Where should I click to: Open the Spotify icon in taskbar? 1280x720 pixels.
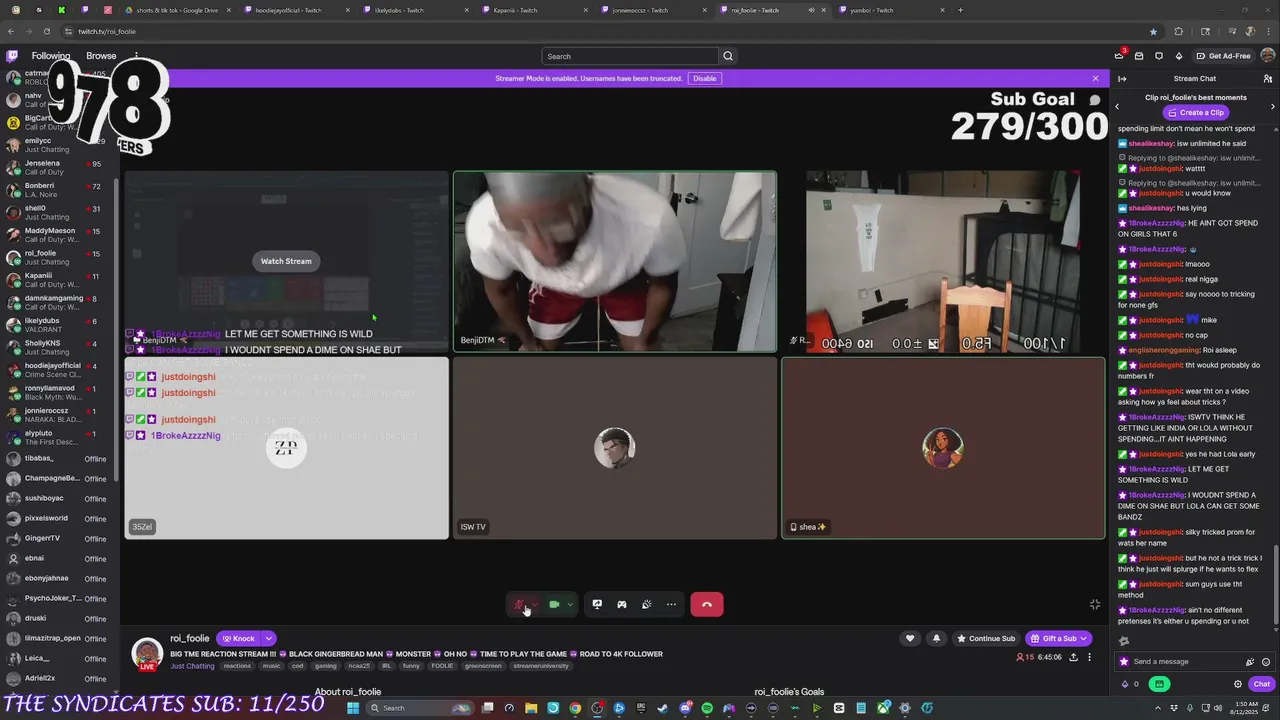pyautogui.click(x=707, y=708)
